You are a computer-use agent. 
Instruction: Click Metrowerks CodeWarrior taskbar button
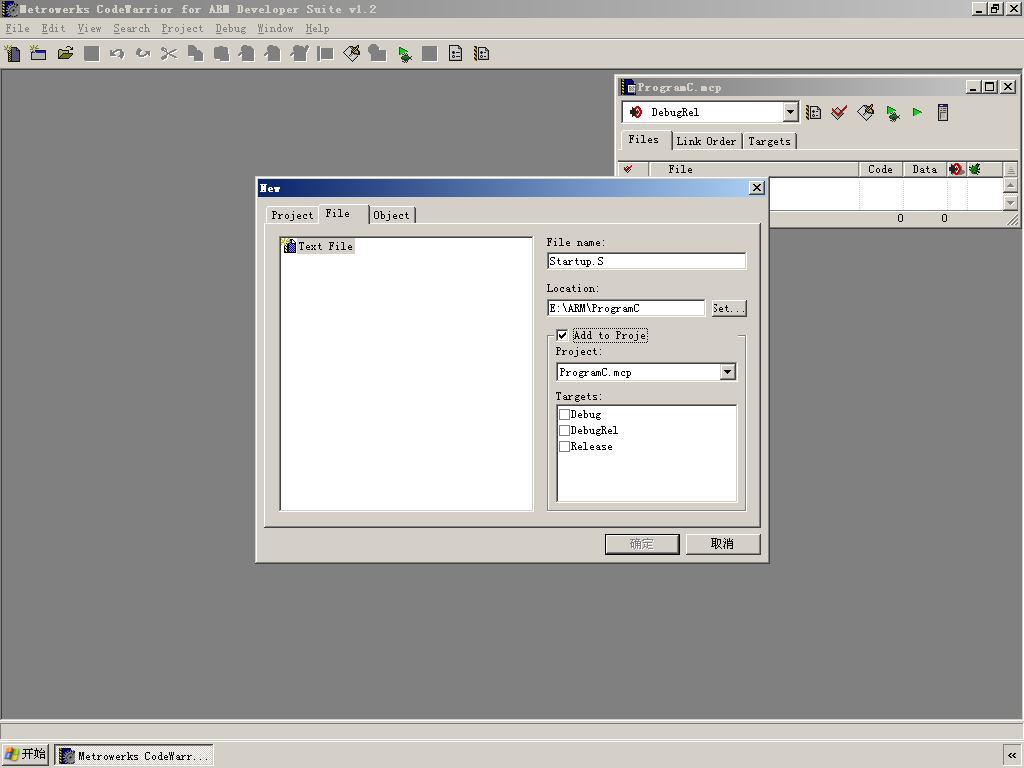[134, 756]
